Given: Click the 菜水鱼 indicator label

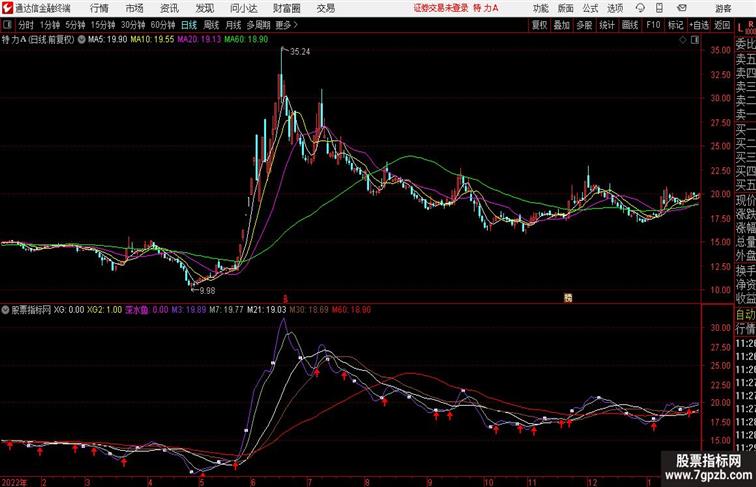Looking at the screenshot, I should 136,310.
